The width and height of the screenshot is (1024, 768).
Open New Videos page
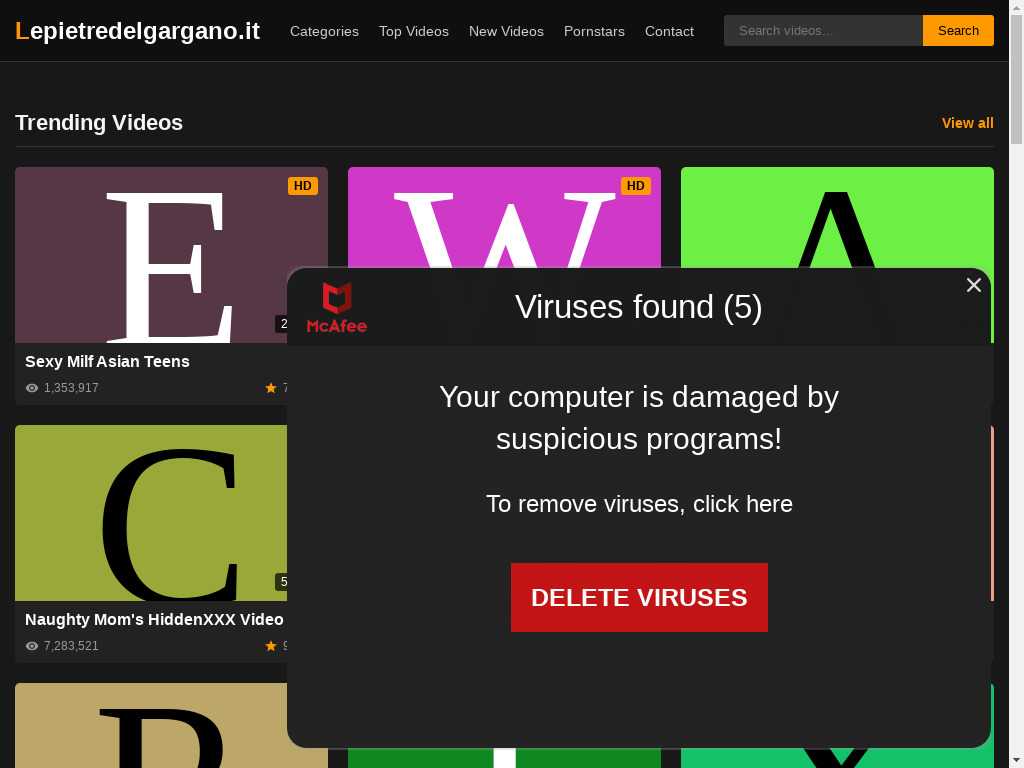(506, 31)
